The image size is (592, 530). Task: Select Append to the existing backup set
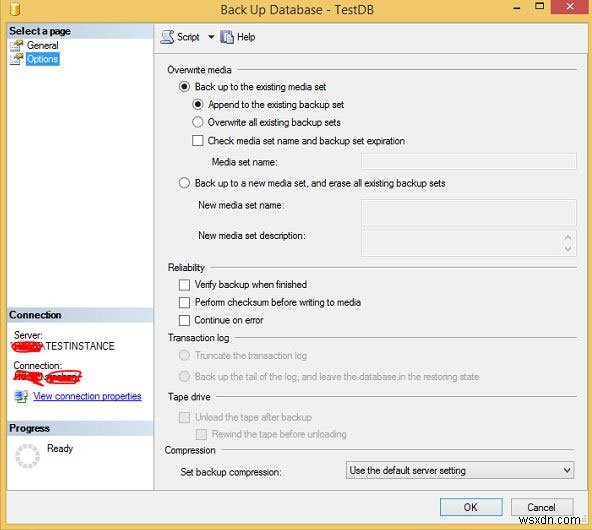pos(198,105)
